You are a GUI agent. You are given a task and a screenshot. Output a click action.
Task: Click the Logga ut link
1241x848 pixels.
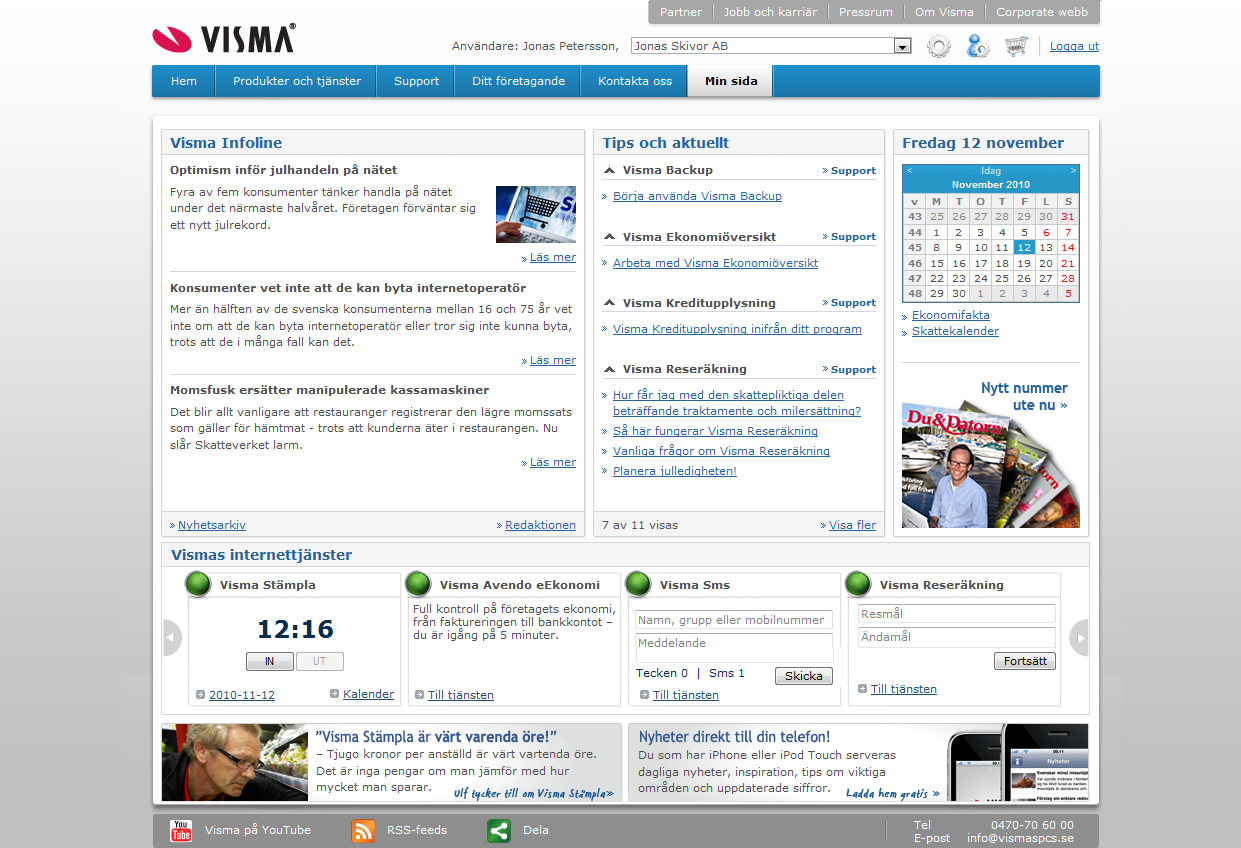(x=1074, y=46)
